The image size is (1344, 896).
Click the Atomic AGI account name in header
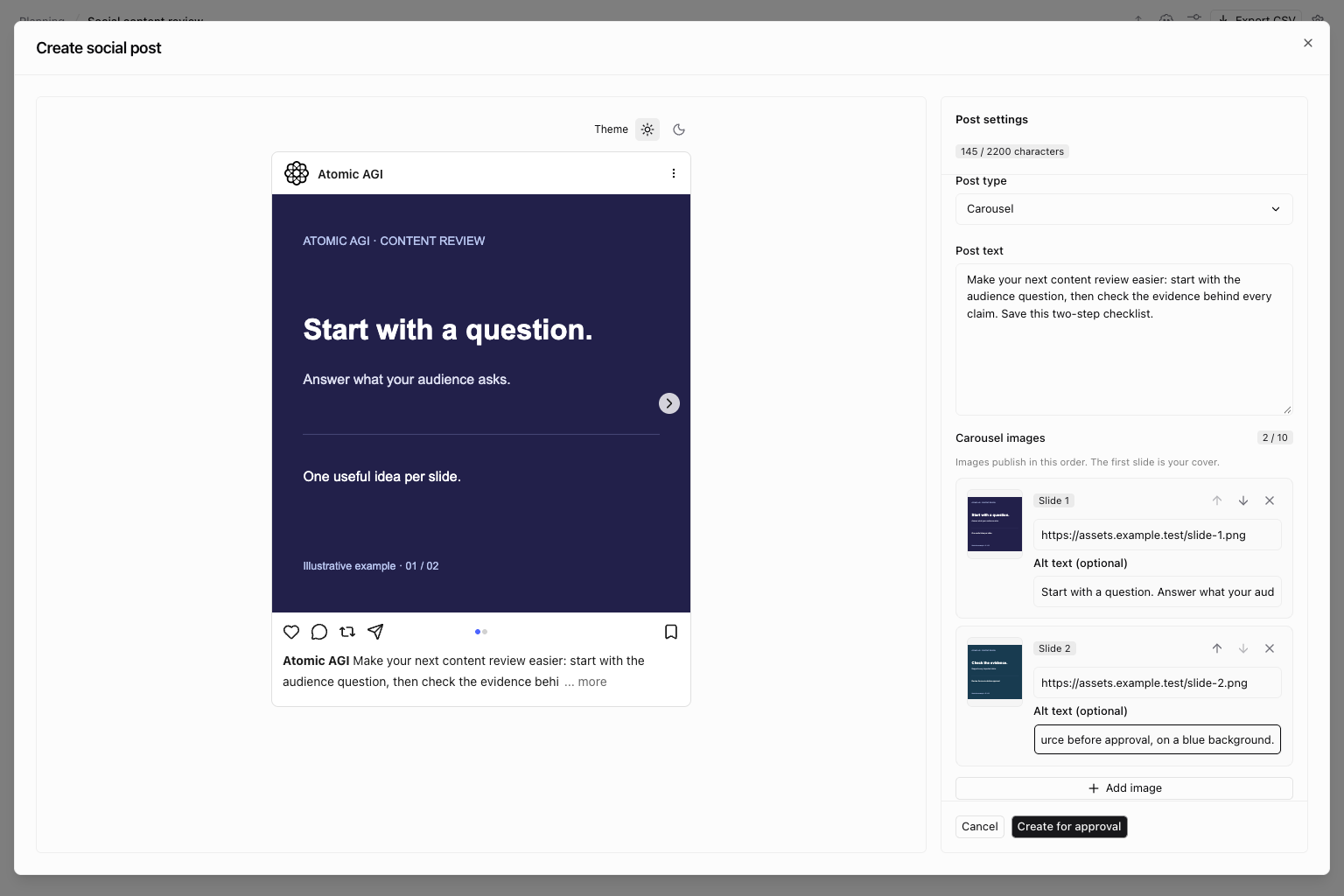pyautogui.click(x=350, y=174)
